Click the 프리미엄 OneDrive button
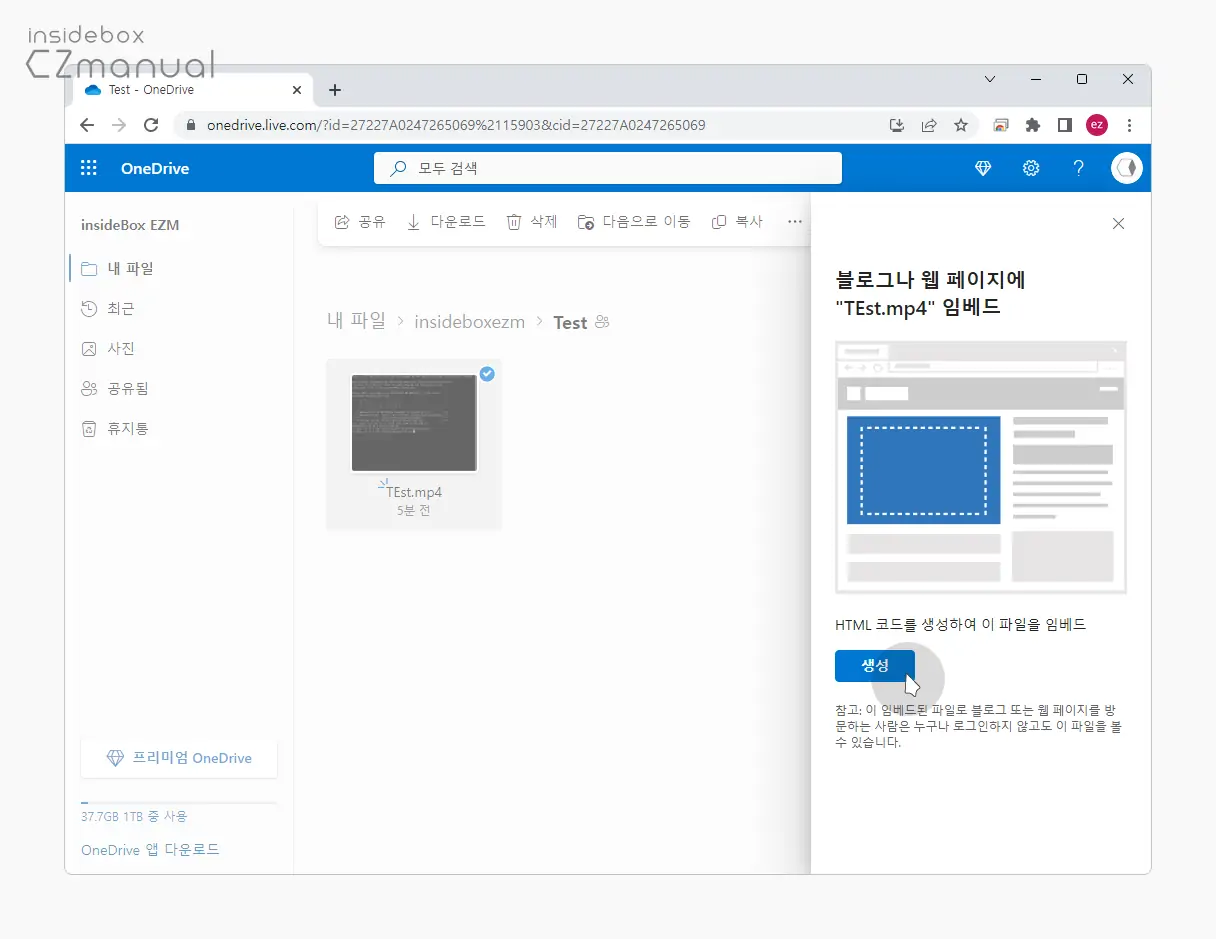Screen dimensions: 1216x939 (x=179, y=758)
